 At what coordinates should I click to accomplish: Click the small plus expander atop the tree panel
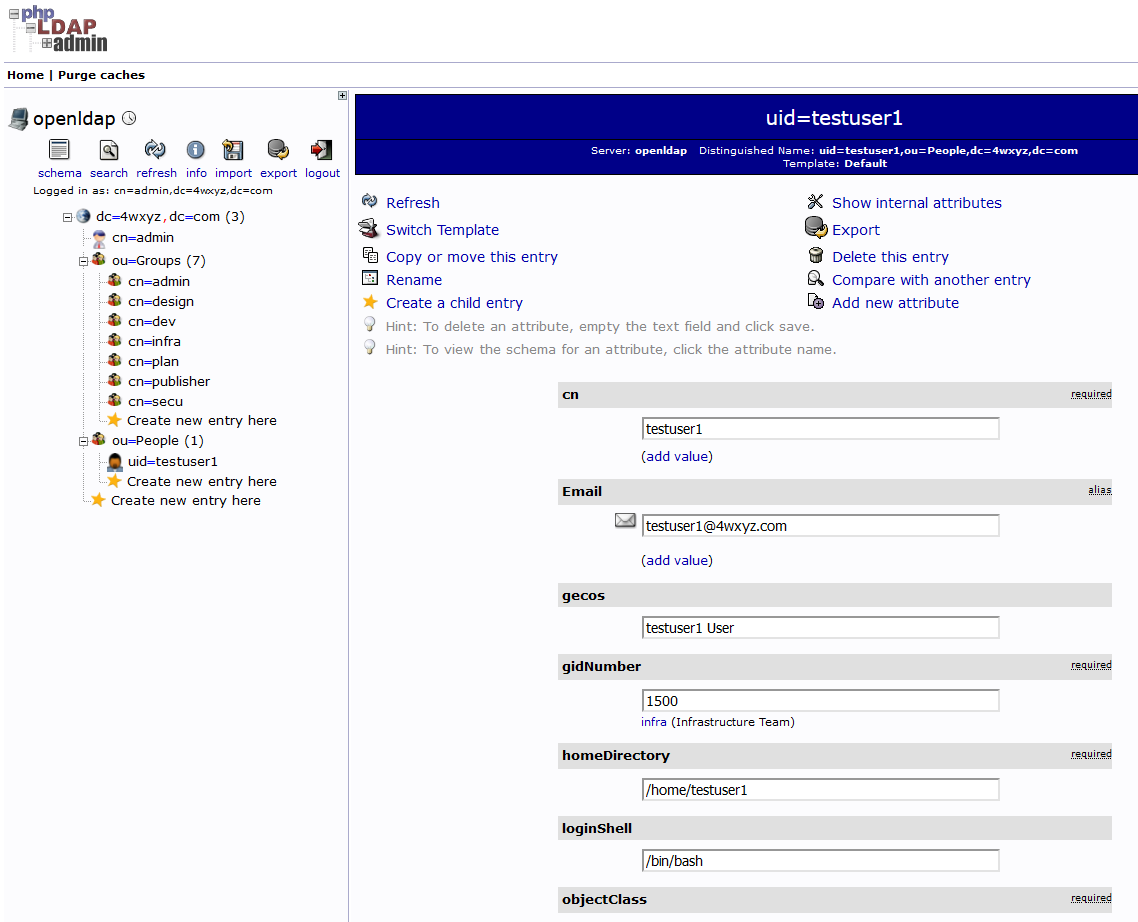[x=343, y=96]
